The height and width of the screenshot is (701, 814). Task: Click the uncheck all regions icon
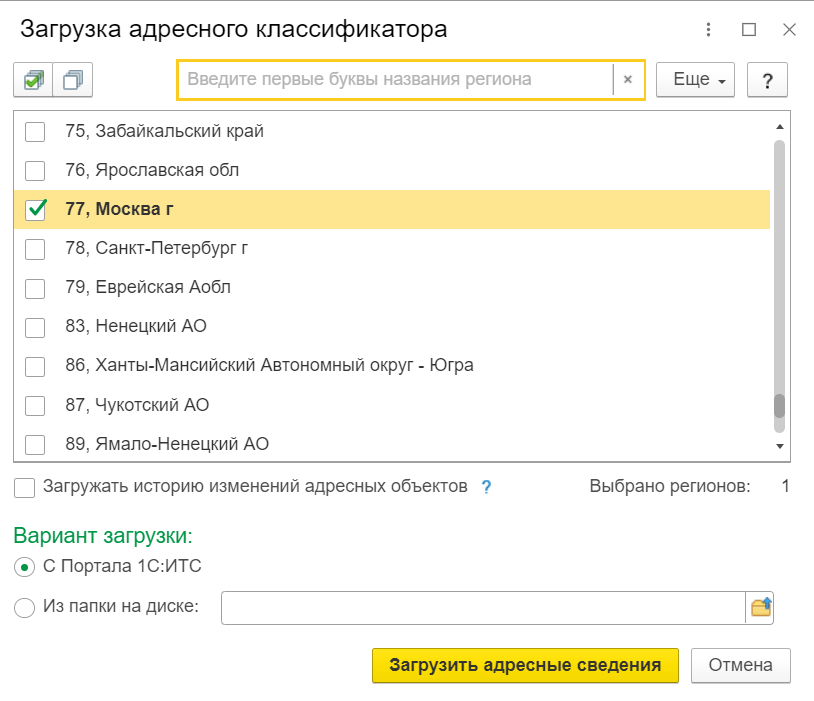coord(72,80)
